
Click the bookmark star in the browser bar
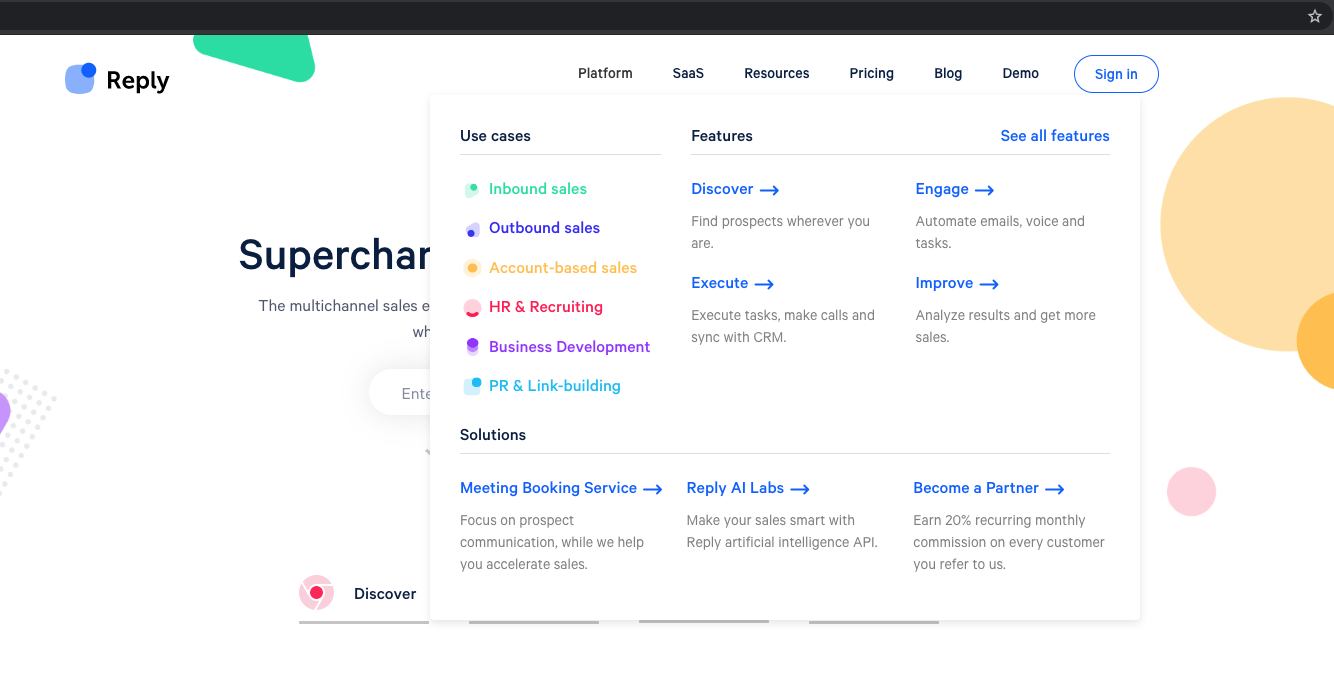click(1314, 16)
